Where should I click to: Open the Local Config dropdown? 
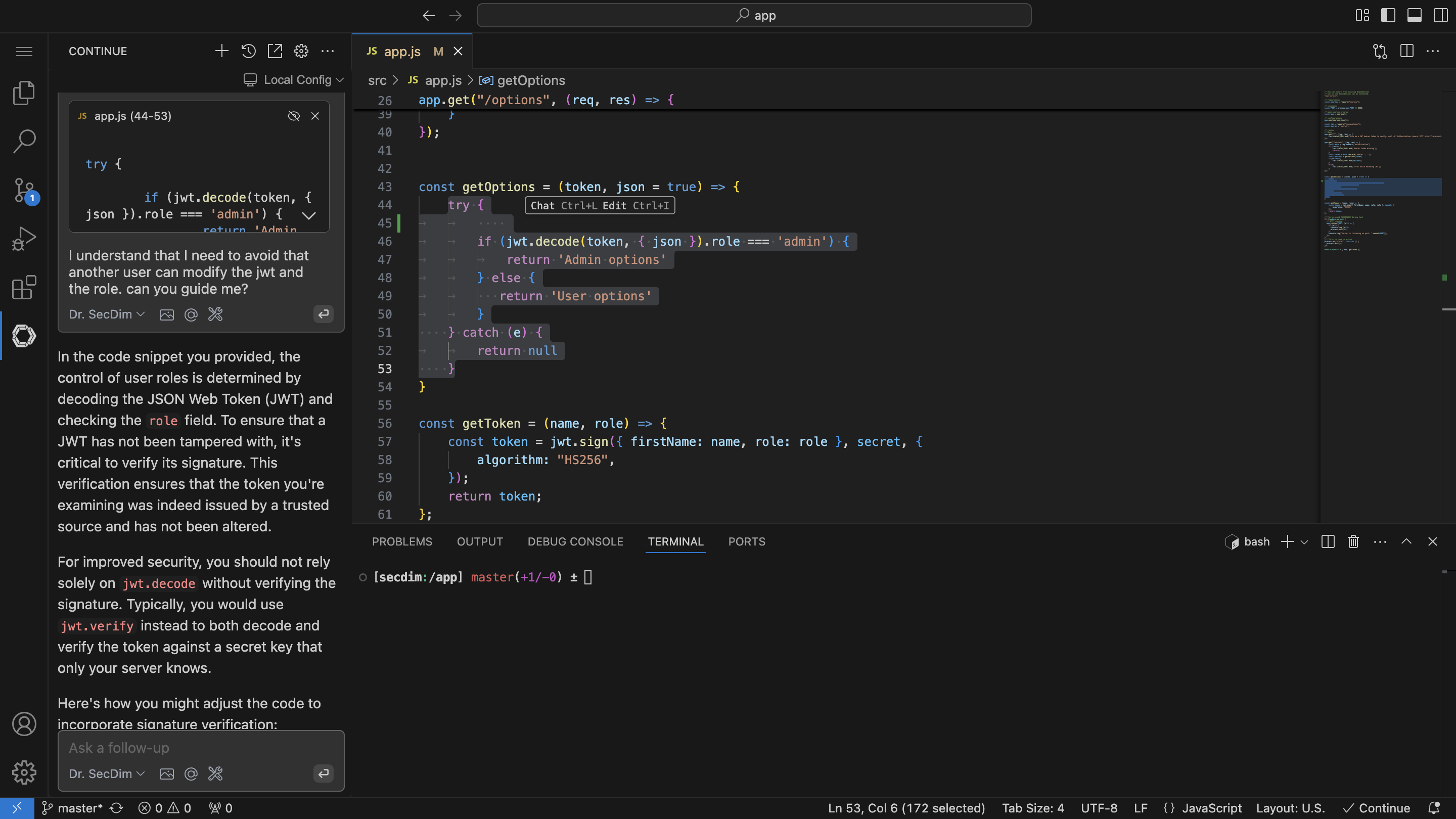coord(294,80)
